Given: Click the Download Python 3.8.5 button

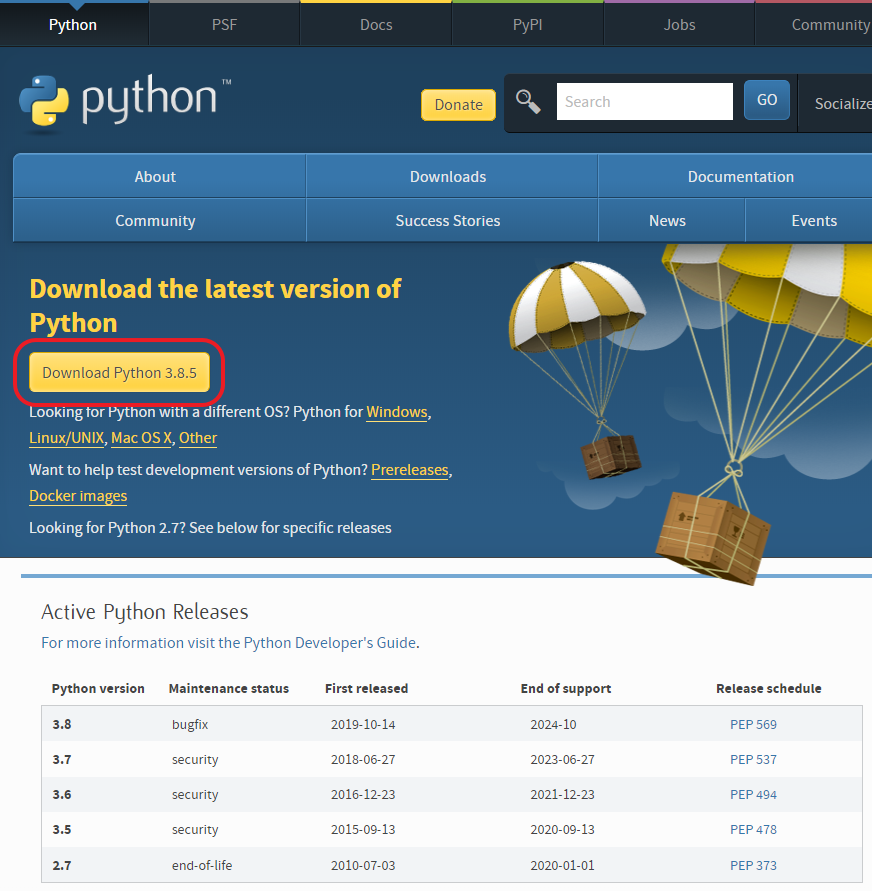Looking at the screenshot, I should 119,372.
